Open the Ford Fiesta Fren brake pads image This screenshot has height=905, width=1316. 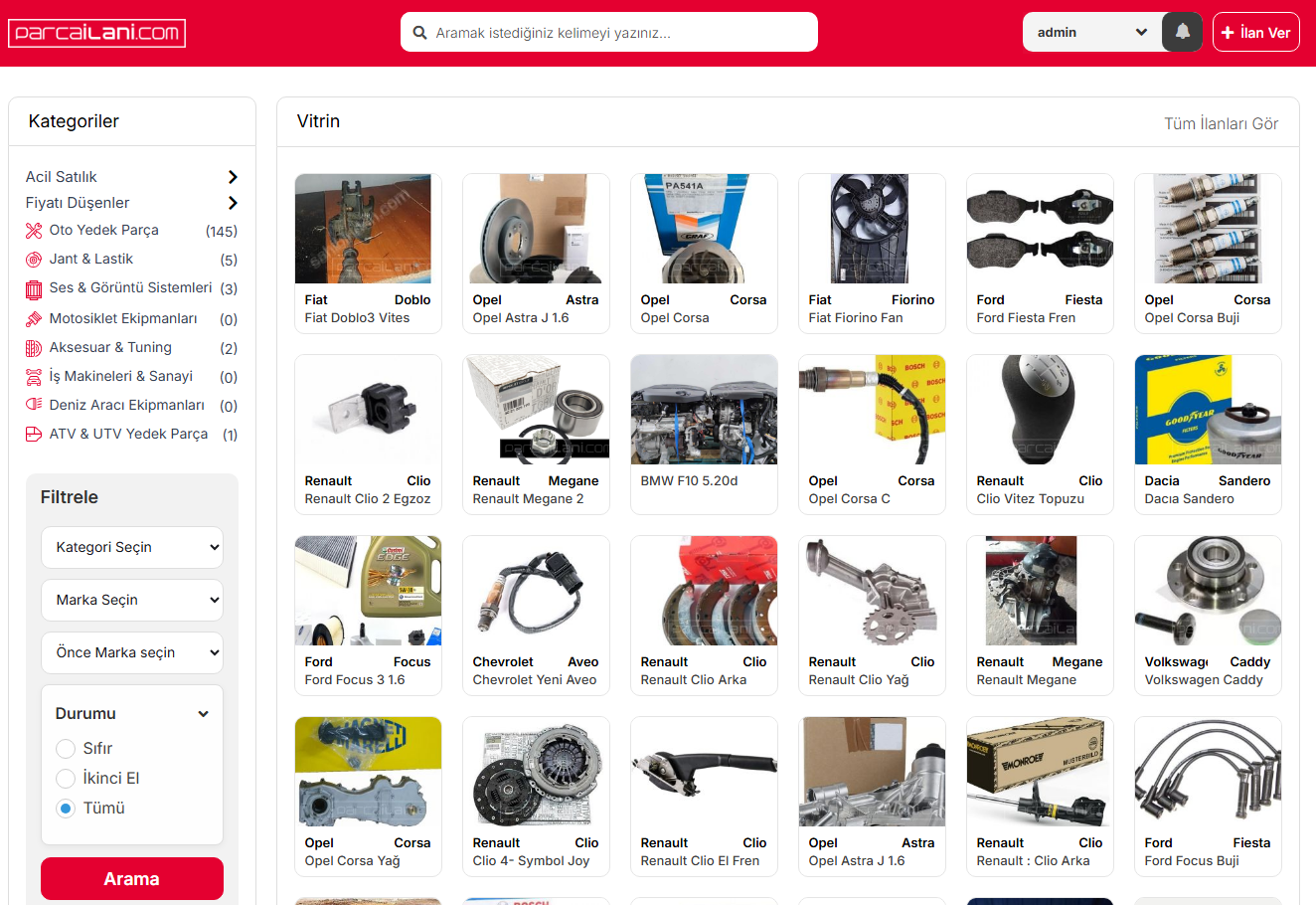pos(1040,229)
